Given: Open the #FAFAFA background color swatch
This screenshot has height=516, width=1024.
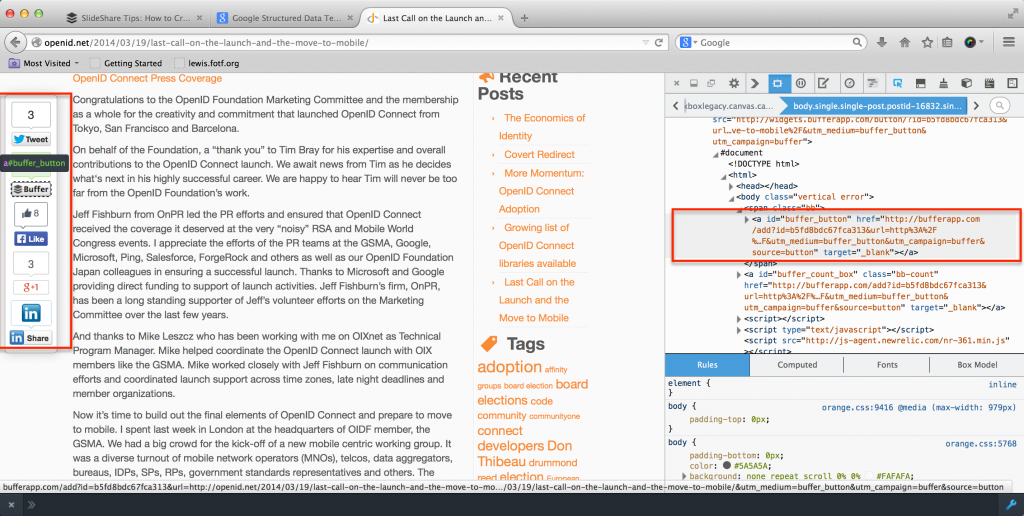Looking at the screenshot, I should point(869,477).
